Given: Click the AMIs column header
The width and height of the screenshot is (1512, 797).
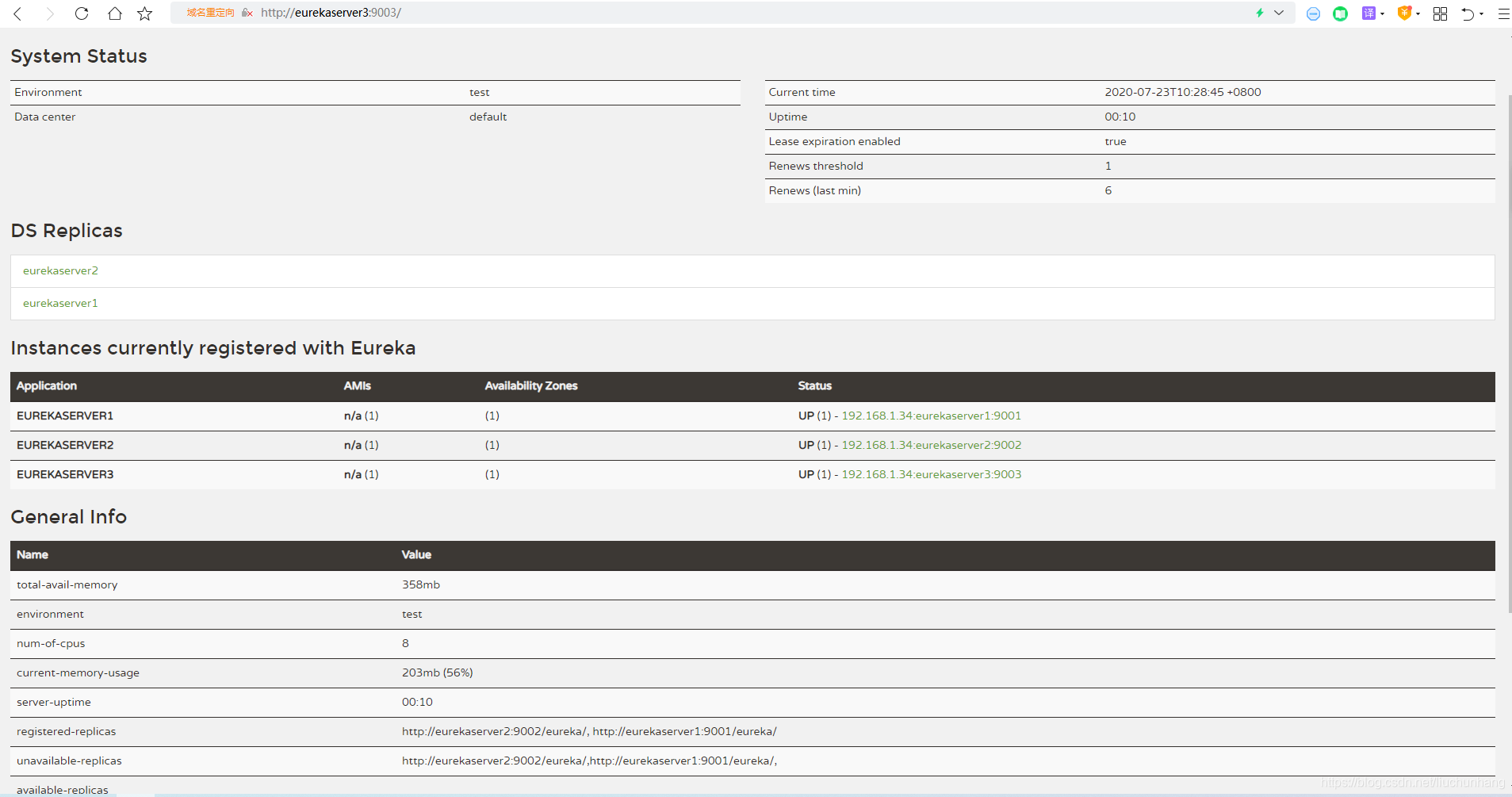Looking at the screenshot, I should 358,385.
